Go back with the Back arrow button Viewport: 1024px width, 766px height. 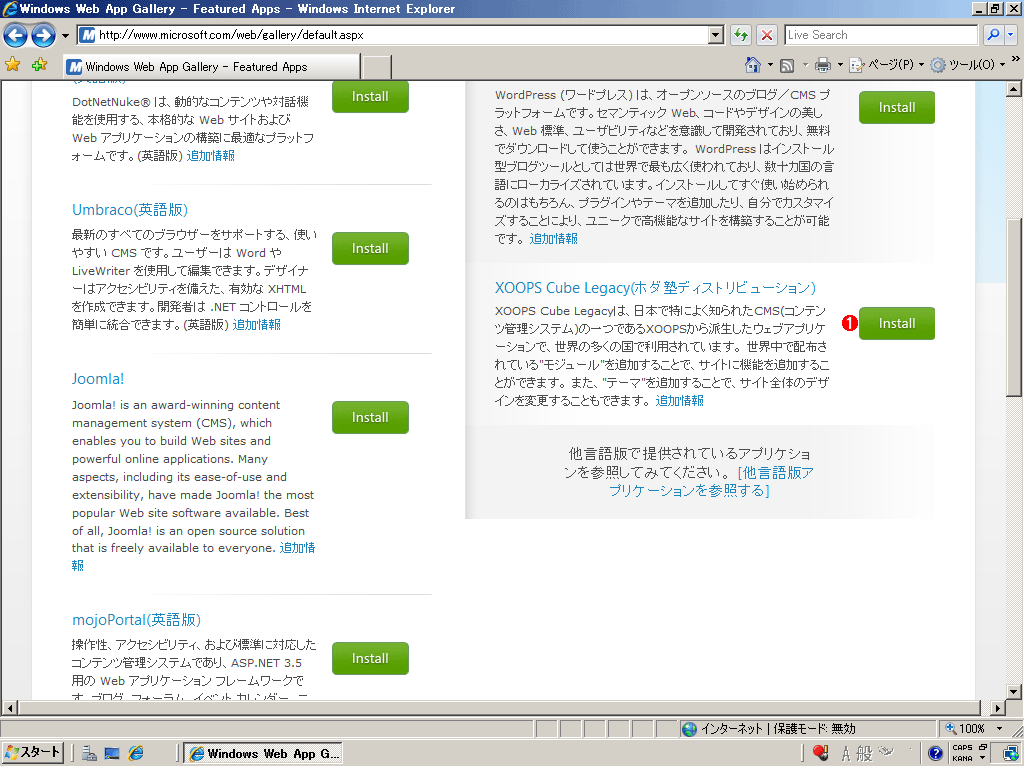16,35
